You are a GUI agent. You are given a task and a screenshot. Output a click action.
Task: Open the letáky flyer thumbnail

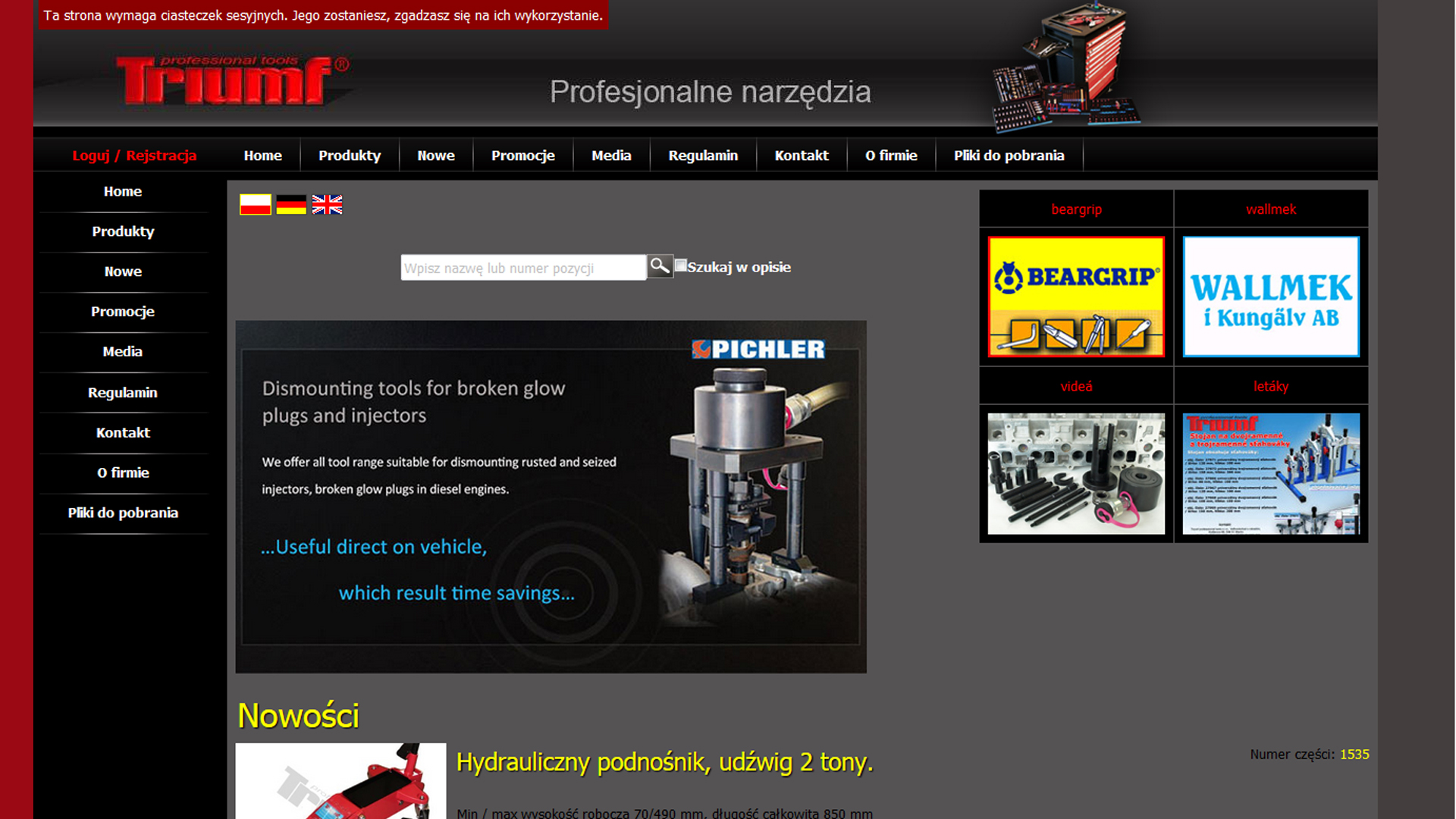[1271, 474]
